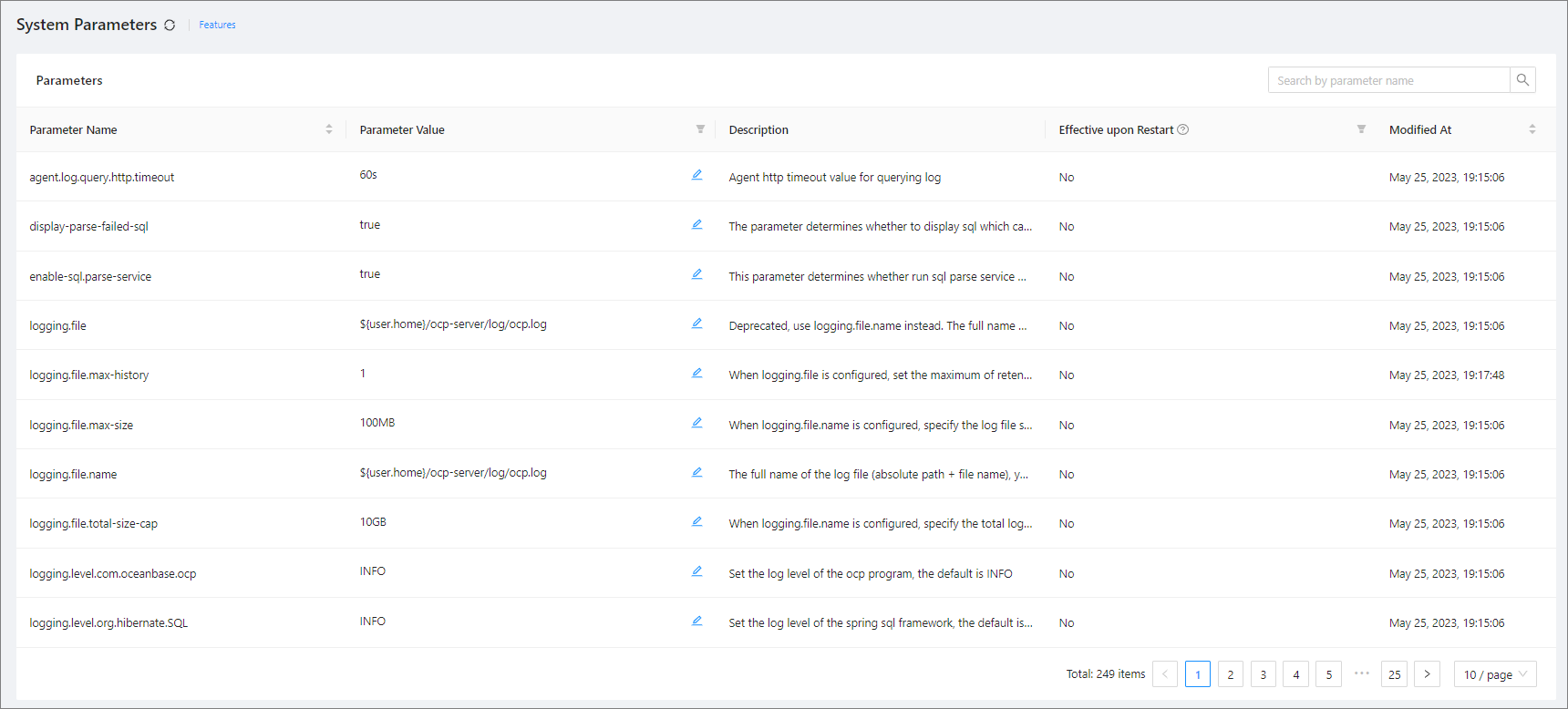1568x709 pixels.
Task: Edit the logging.level.org.hibernate.SQL value
Action: tap(696, 621)
